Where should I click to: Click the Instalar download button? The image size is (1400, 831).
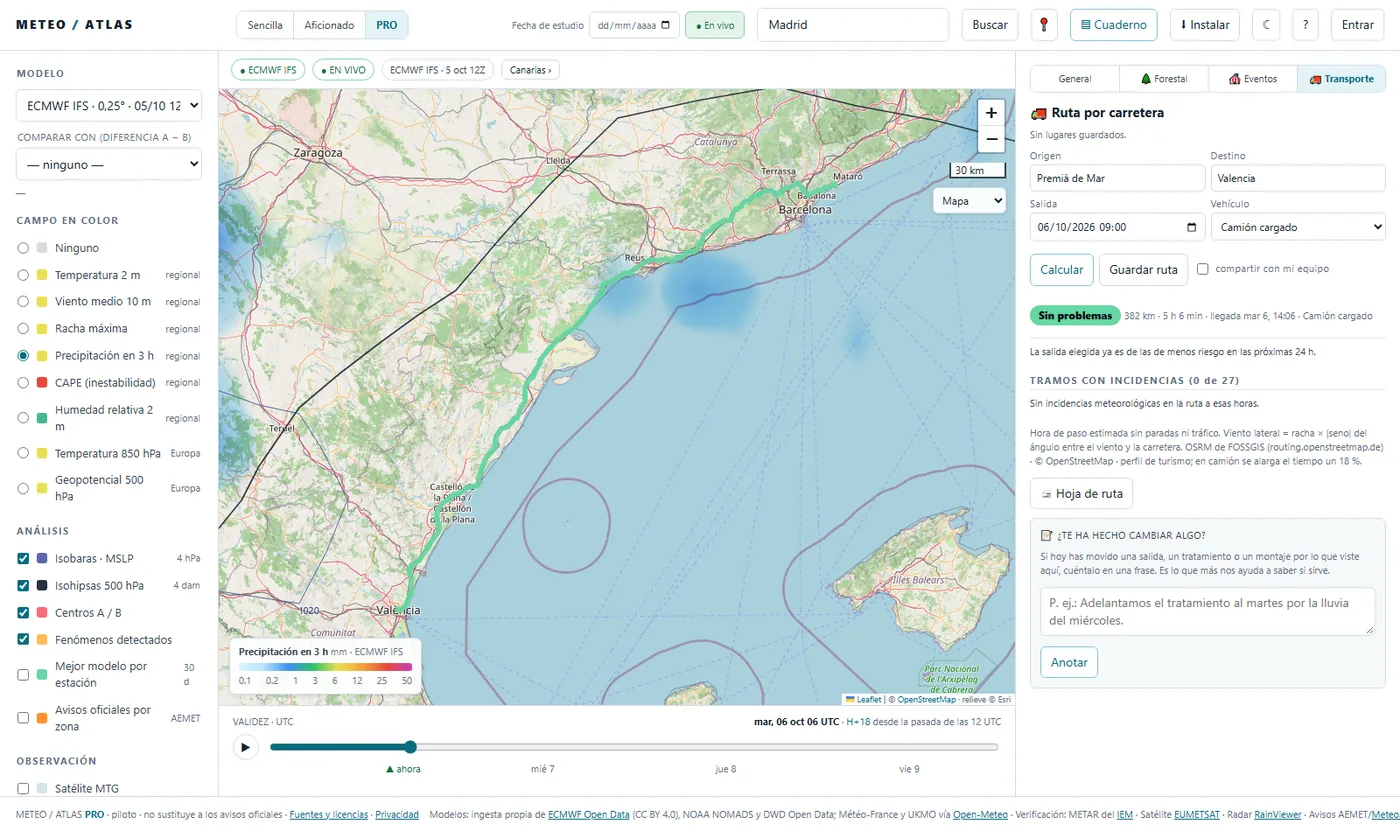[1204, 25]
